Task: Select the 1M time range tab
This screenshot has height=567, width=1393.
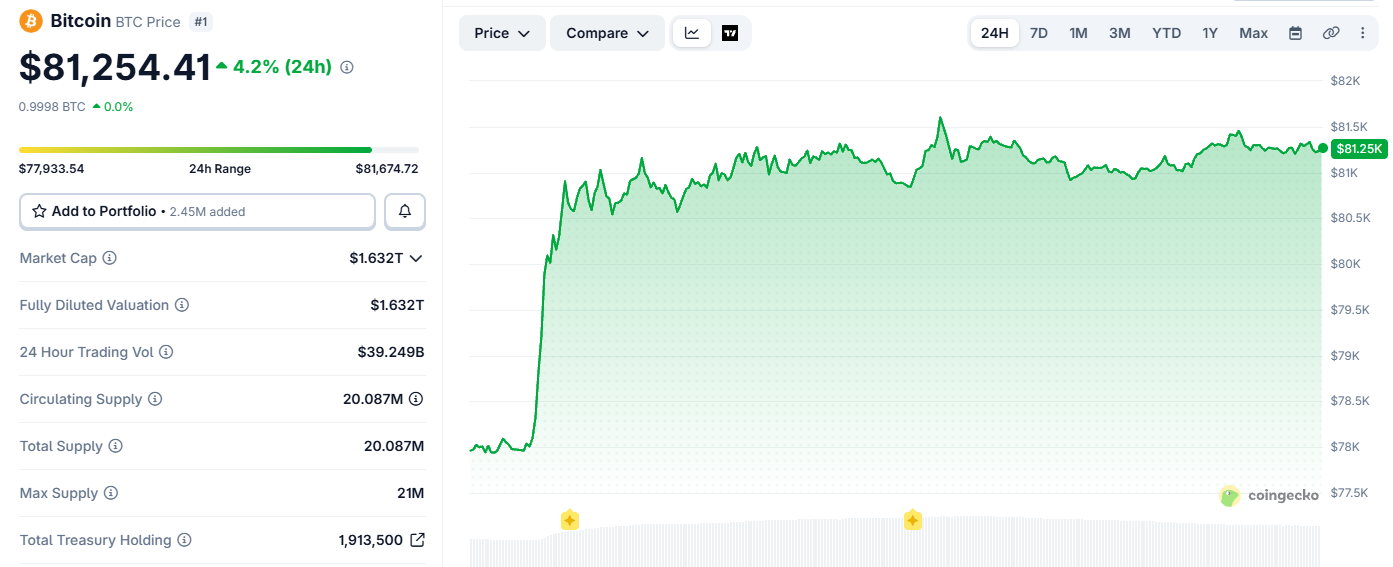Action: (x=1078, y=33)
